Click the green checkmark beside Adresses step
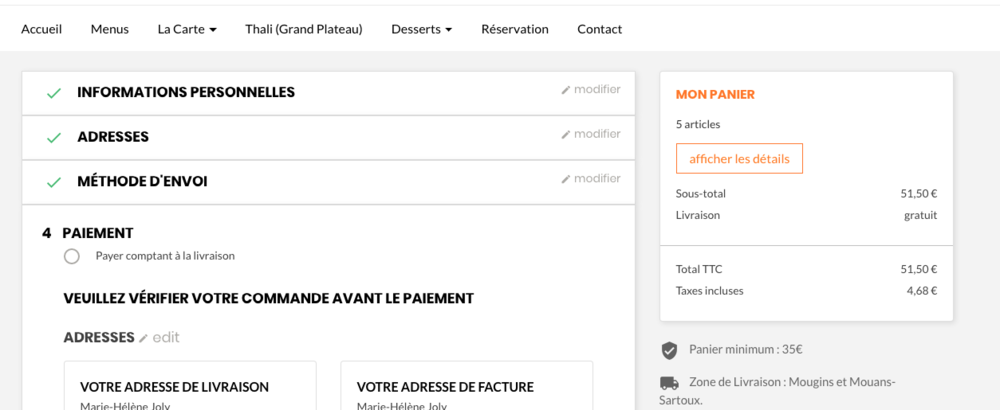 [x=54, y=138]
